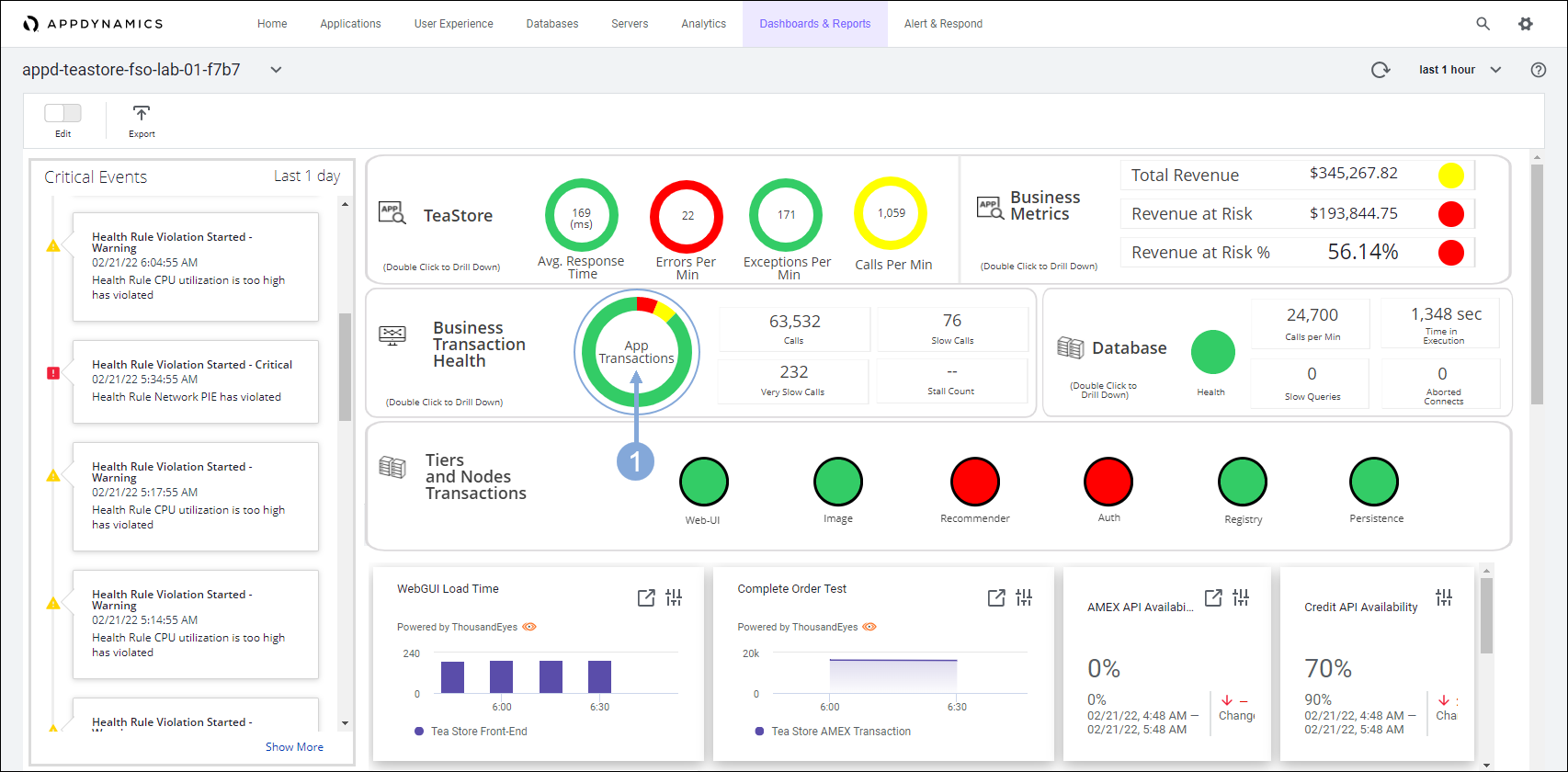This screenshot has width=1568, height=772.
Task: Click Credit API Availability settings sliders icon
Action: click(x=1444, y=598)
